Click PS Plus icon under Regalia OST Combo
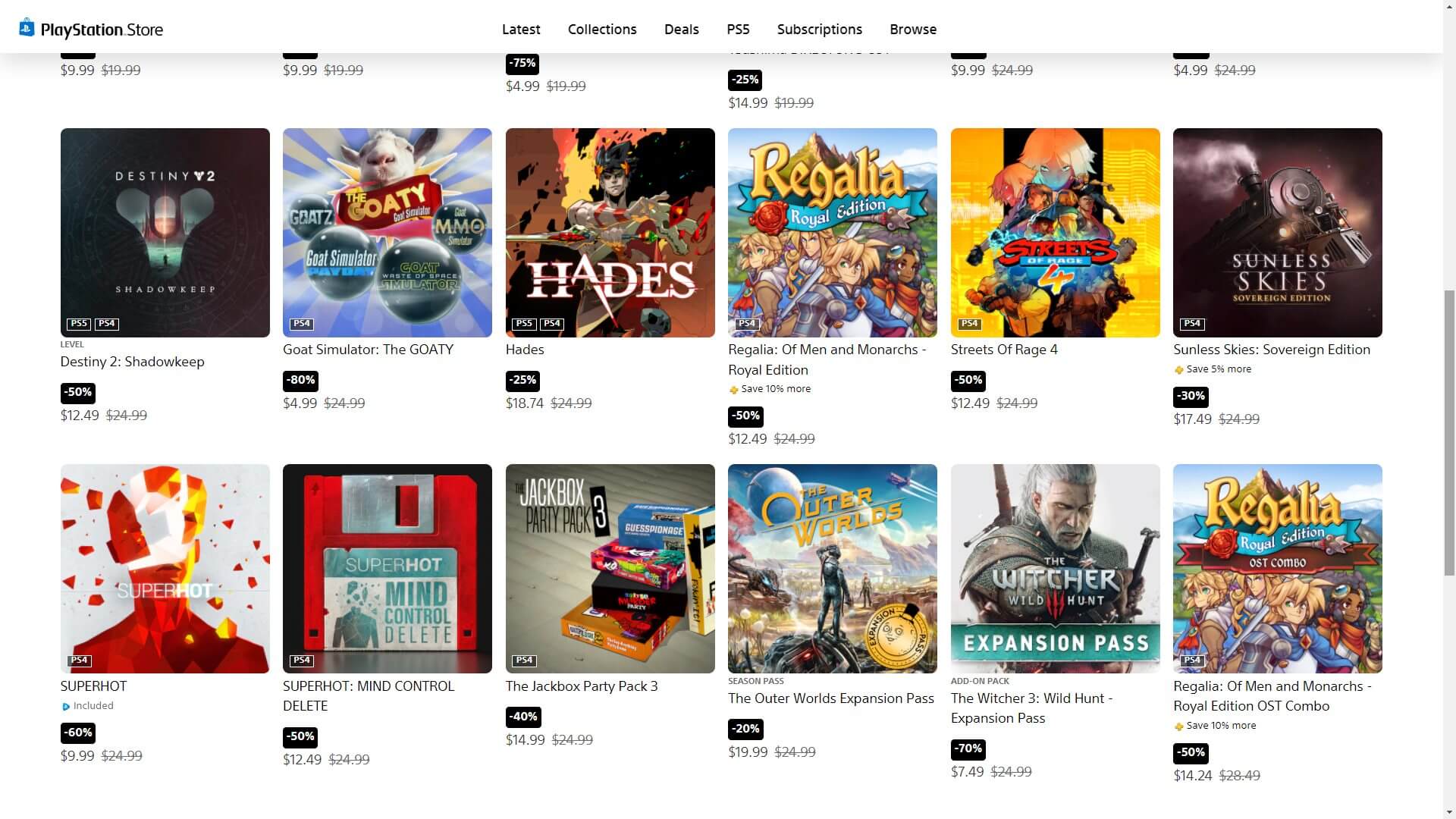This screenshot has width=1456, height=819. (1178, 726)
